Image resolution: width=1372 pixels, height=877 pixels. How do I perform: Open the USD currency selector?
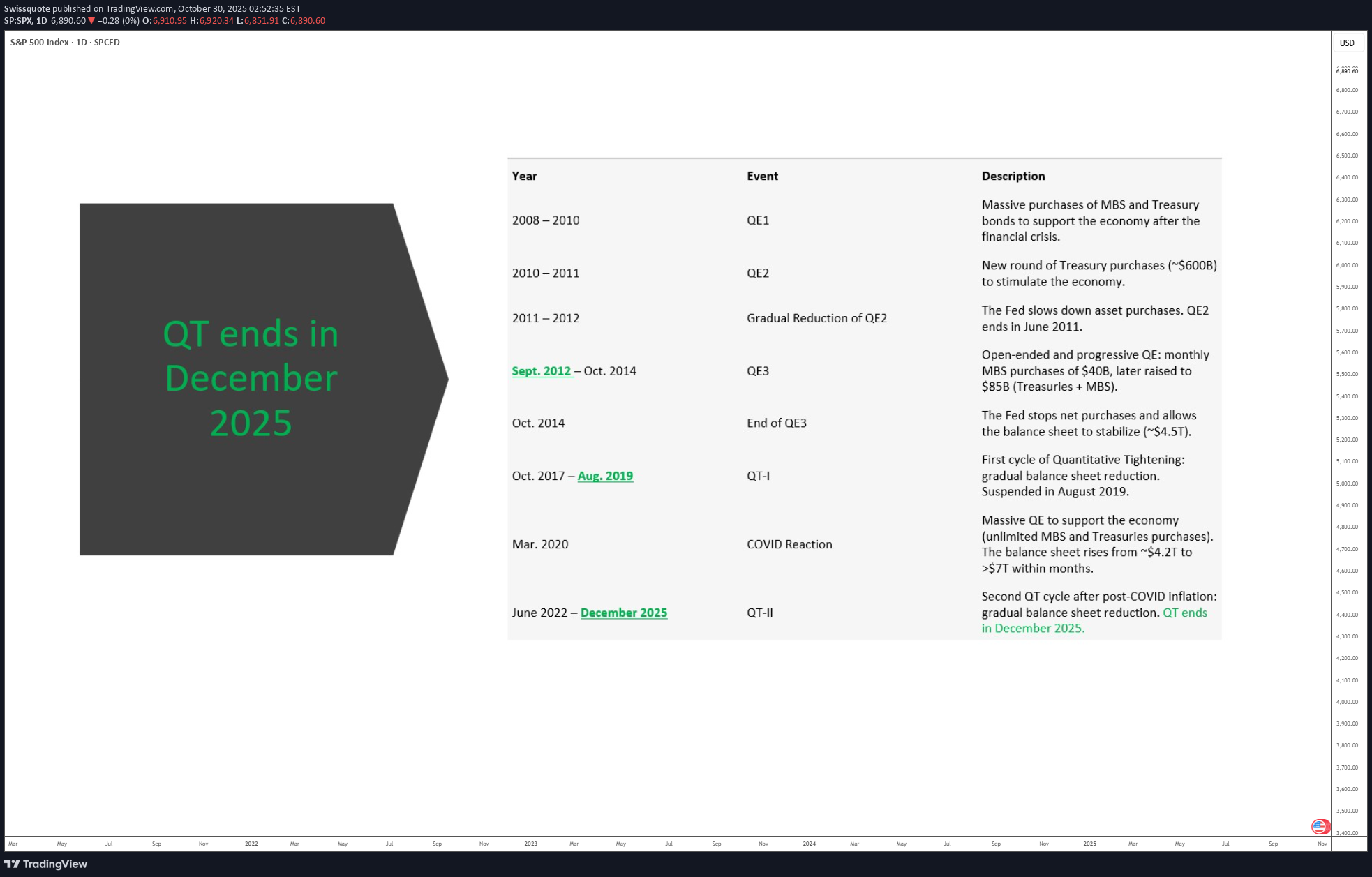pyautogui.click(x=1347, y=43)
